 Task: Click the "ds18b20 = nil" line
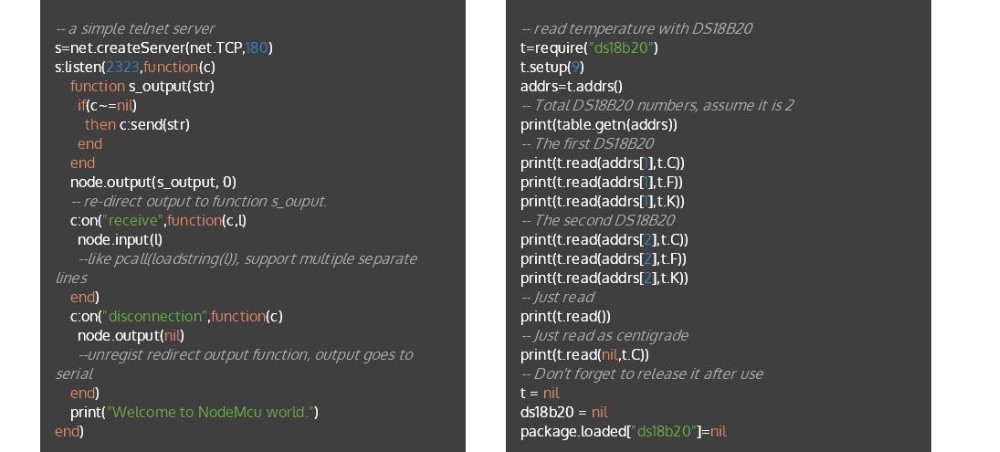(564, 412)
